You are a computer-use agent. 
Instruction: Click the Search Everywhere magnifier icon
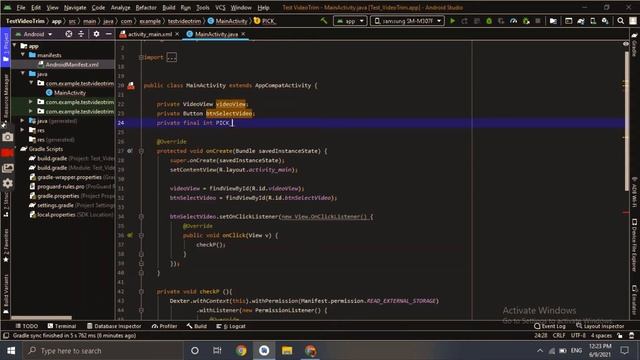click(x=620, y=21)
